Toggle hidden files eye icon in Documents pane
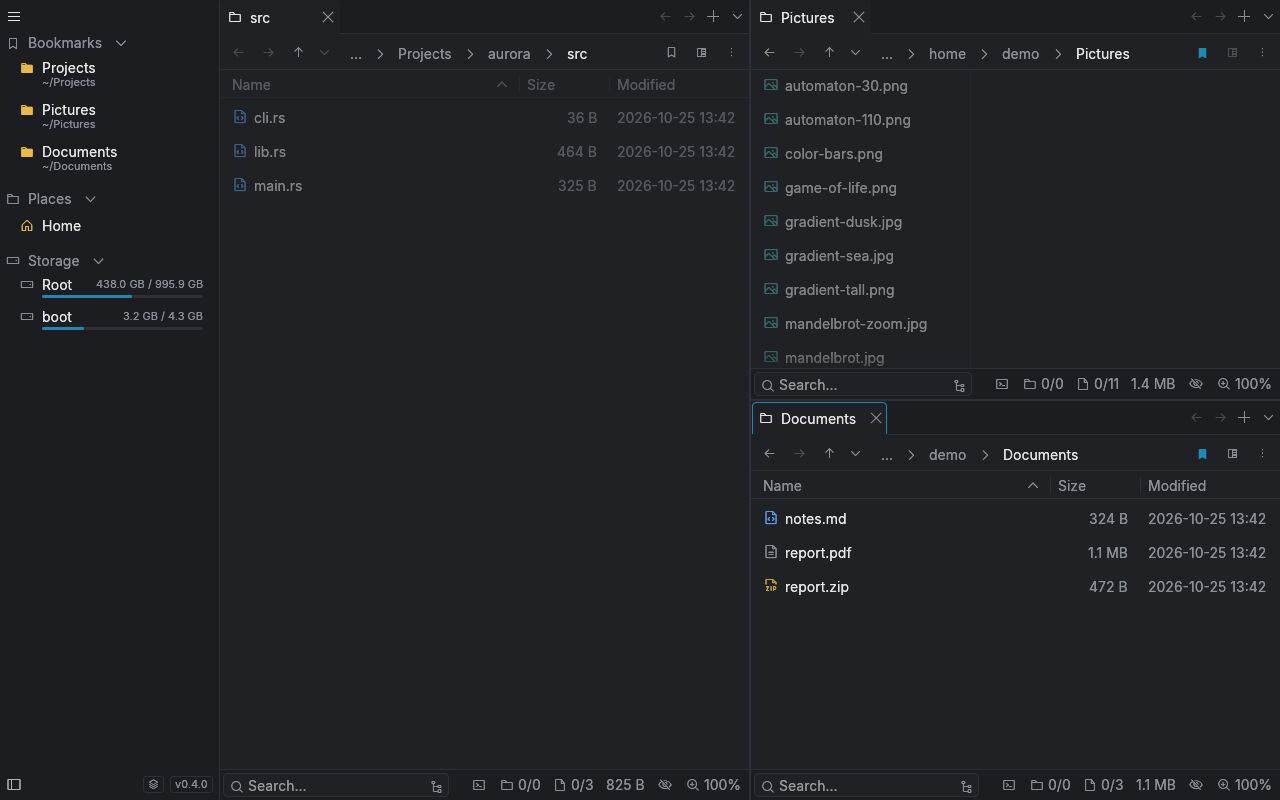This screenshot has width=1280, height=800. (x=1195, y=786)
